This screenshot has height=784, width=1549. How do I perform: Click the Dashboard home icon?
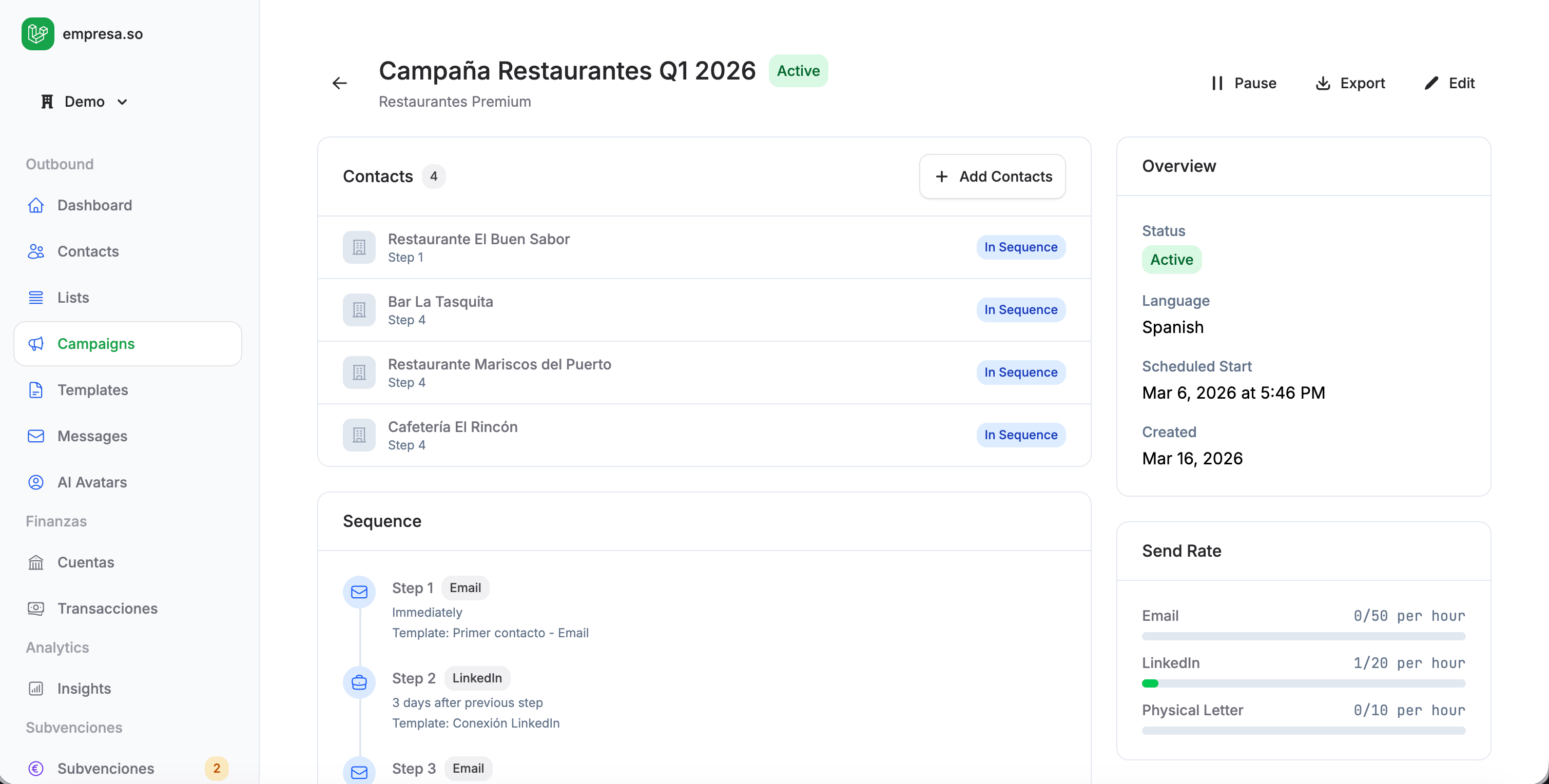[36, 205]
